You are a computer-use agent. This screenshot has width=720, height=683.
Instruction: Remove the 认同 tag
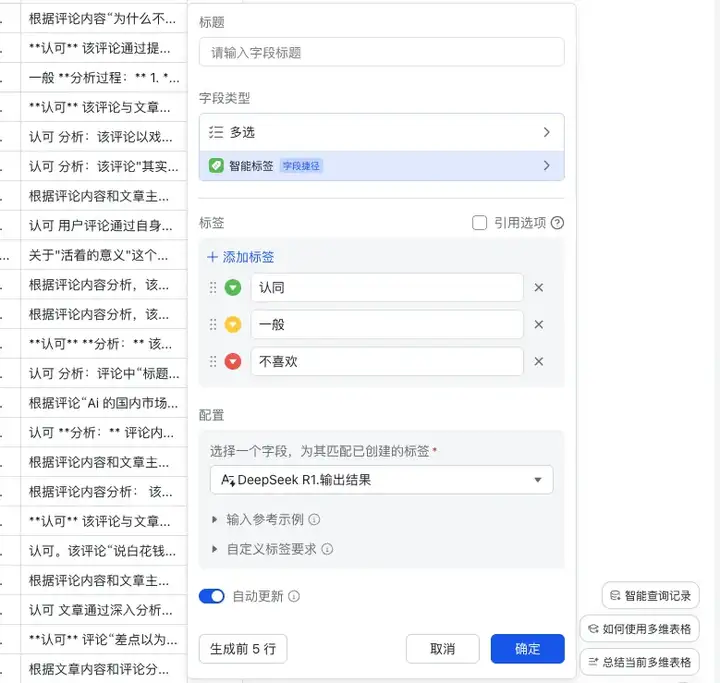539,288
